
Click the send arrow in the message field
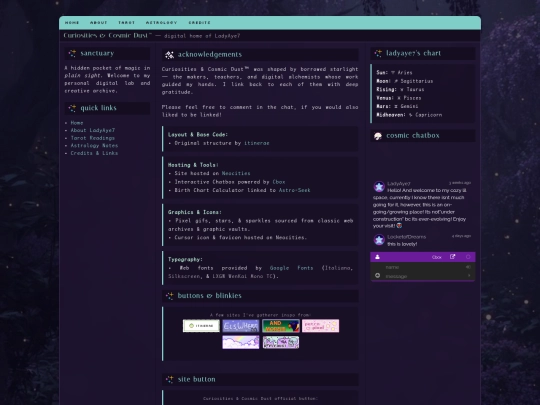(x=469, y=276)
